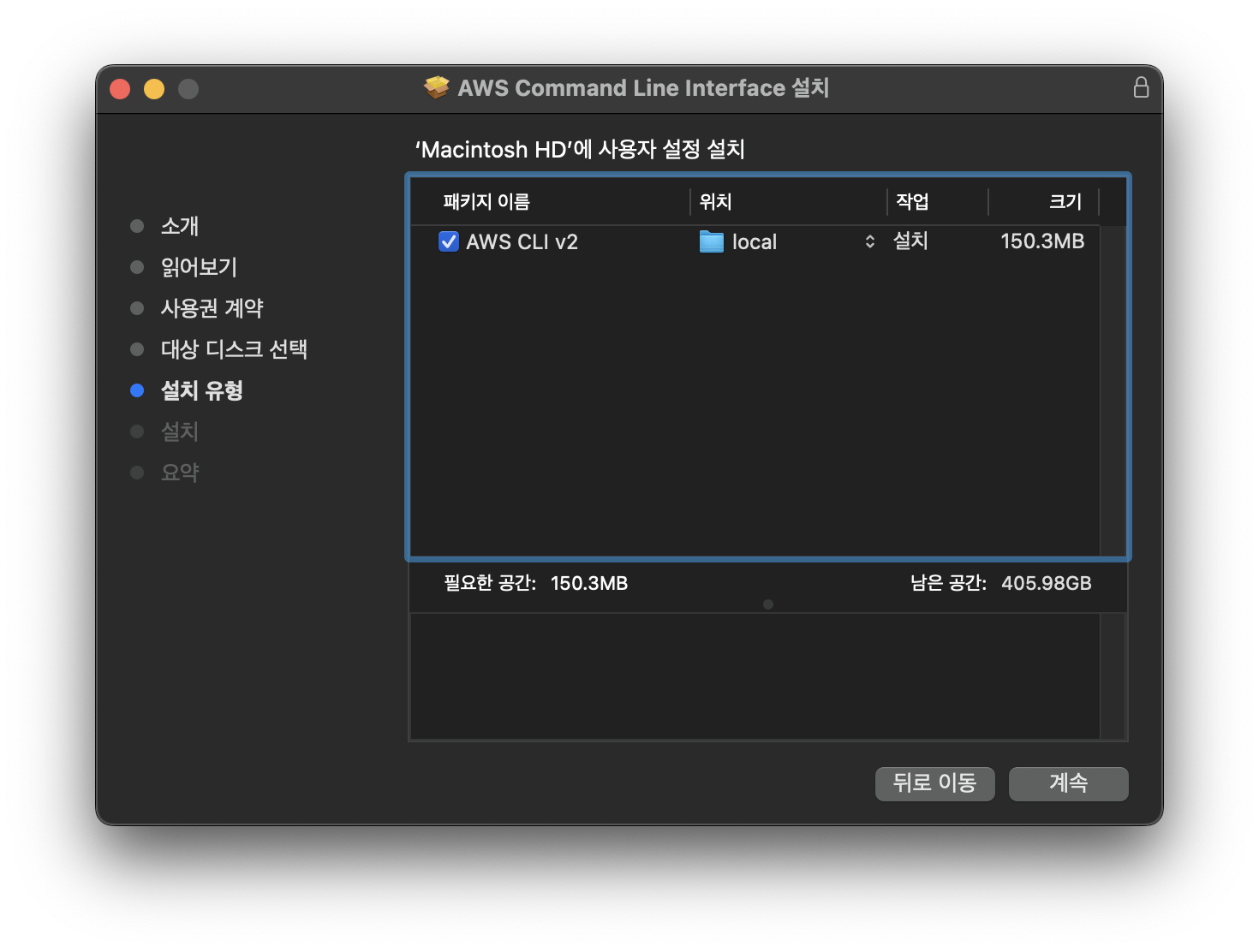Select the 읽어보기 step in sidebar
The image size is (1259, 952).
(199, 267)
